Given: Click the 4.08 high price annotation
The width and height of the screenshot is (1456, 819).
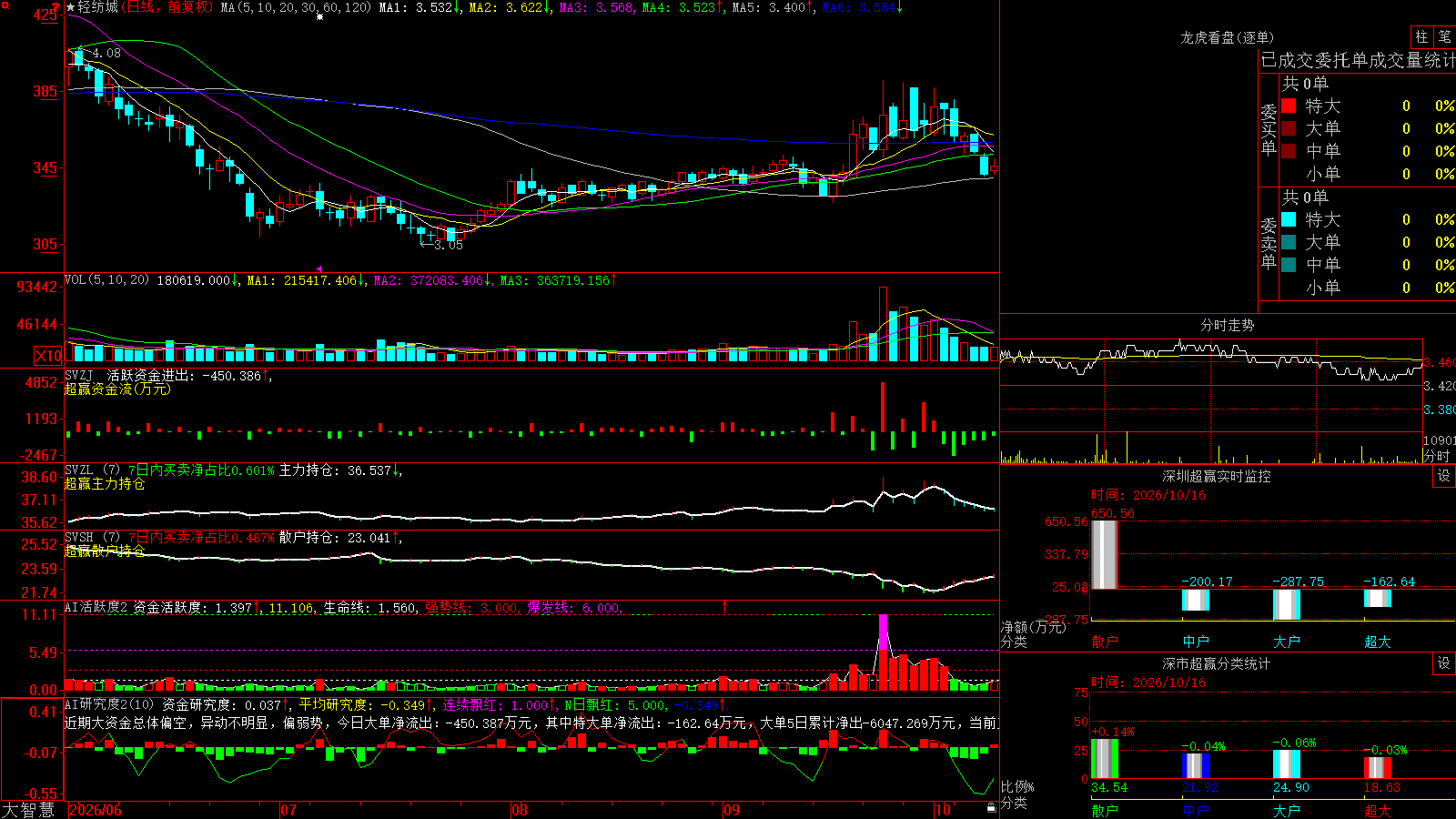Looking at the screenshot, I should coord(106,53).
